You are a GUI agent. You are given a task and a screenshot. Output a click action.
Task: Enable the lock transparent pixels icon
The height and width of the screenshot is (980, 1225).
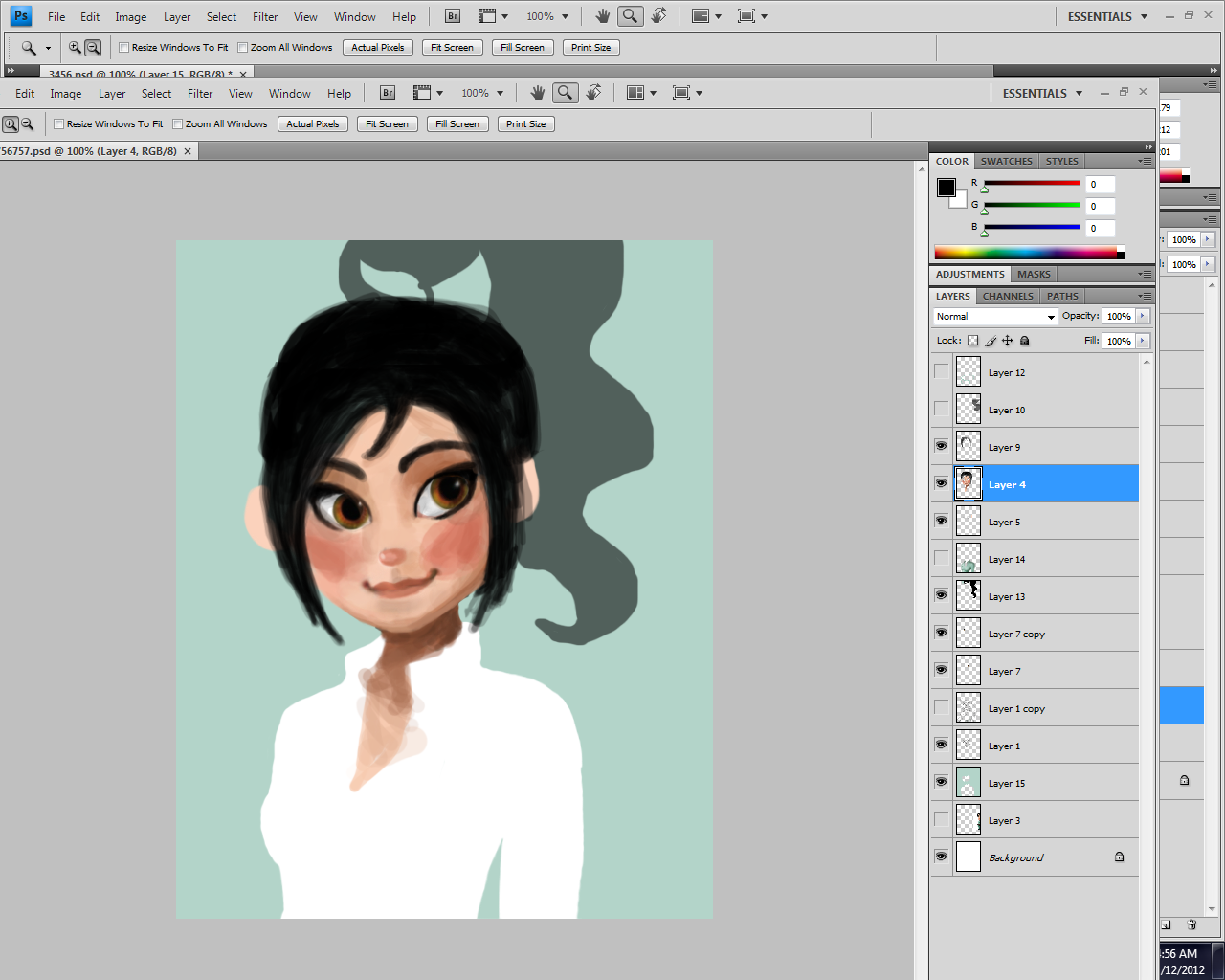point(973,341)
